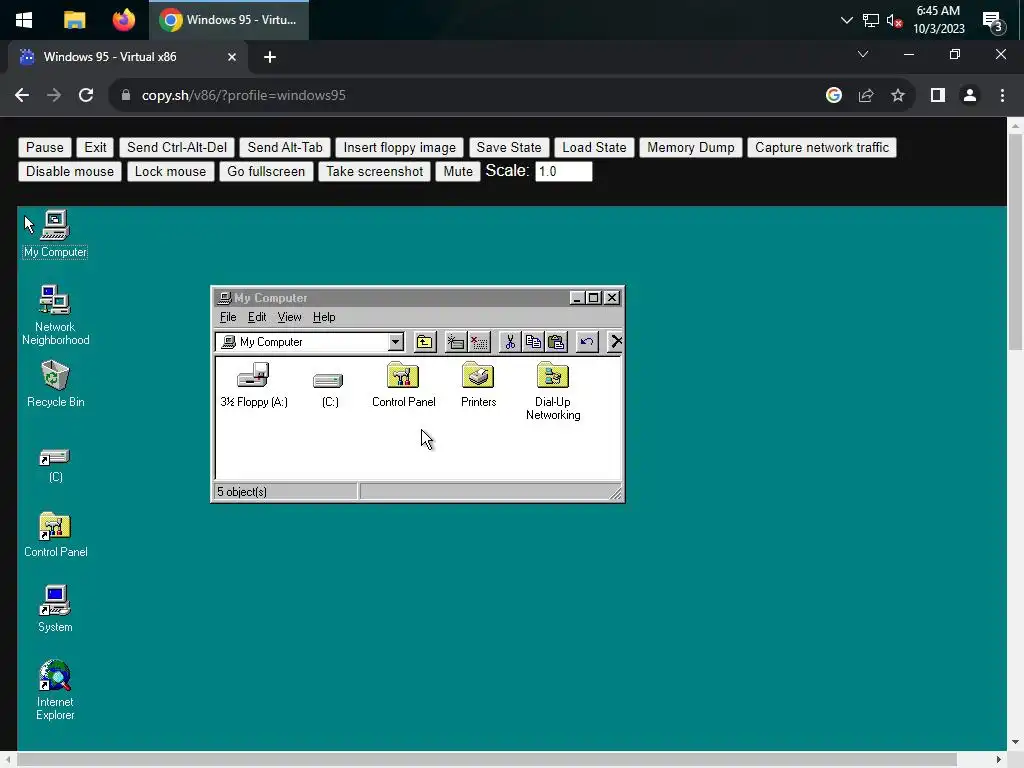Click the Memory Dump button

coord(690,148)
